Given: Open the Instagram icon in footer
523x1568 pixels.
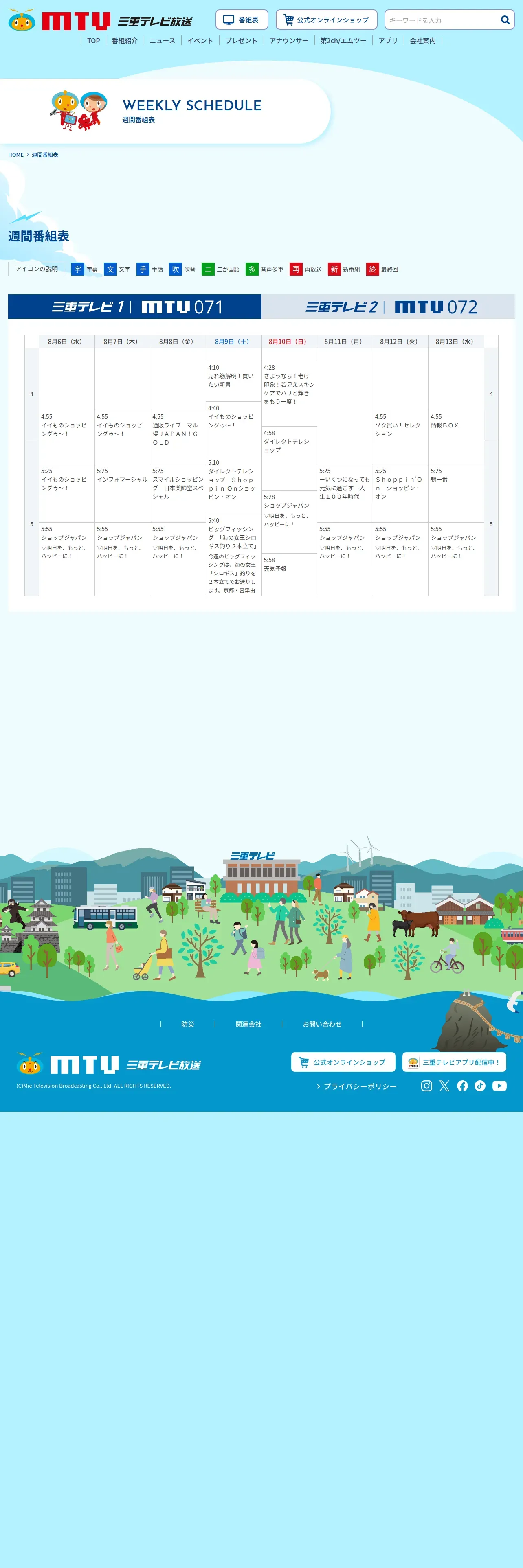Looking at the screenshot, I should pyautogui.click(x=427, y=1086).
